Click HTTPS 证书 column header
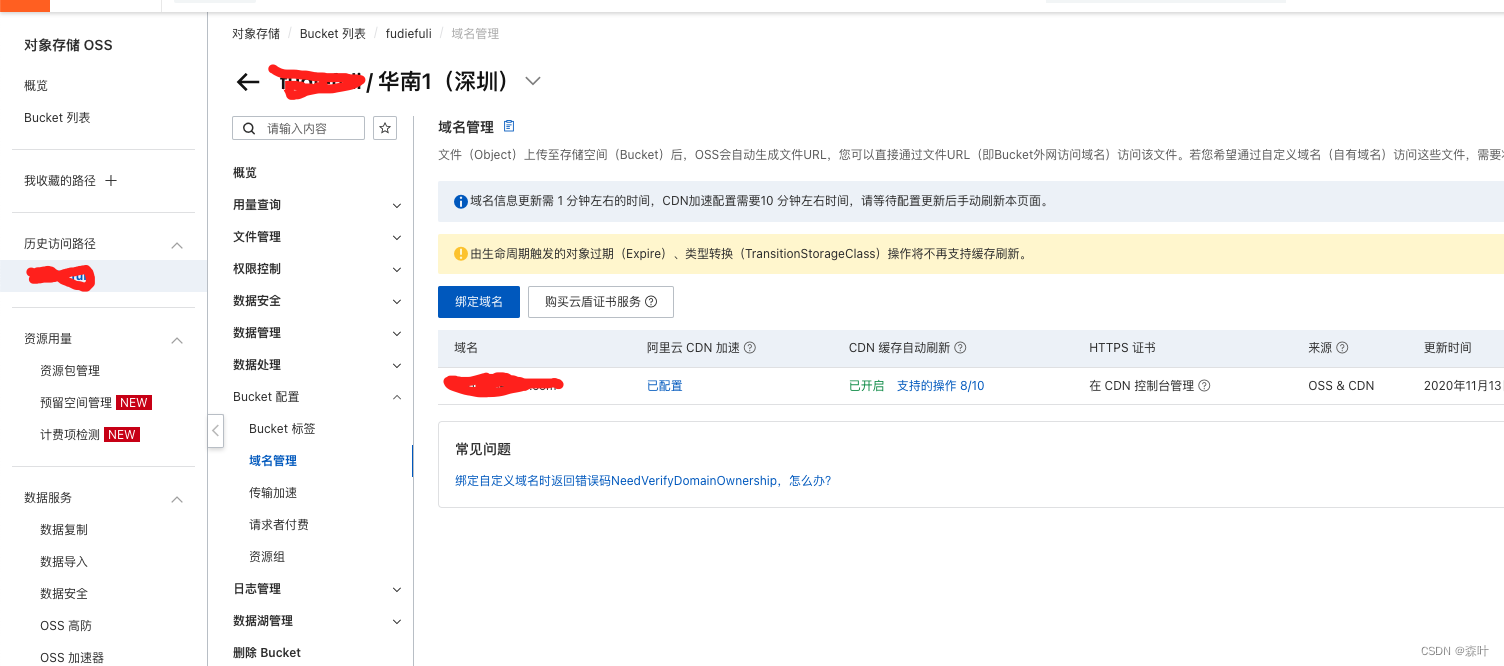This screenshot has height=666, width=1504. [1122, 348]
